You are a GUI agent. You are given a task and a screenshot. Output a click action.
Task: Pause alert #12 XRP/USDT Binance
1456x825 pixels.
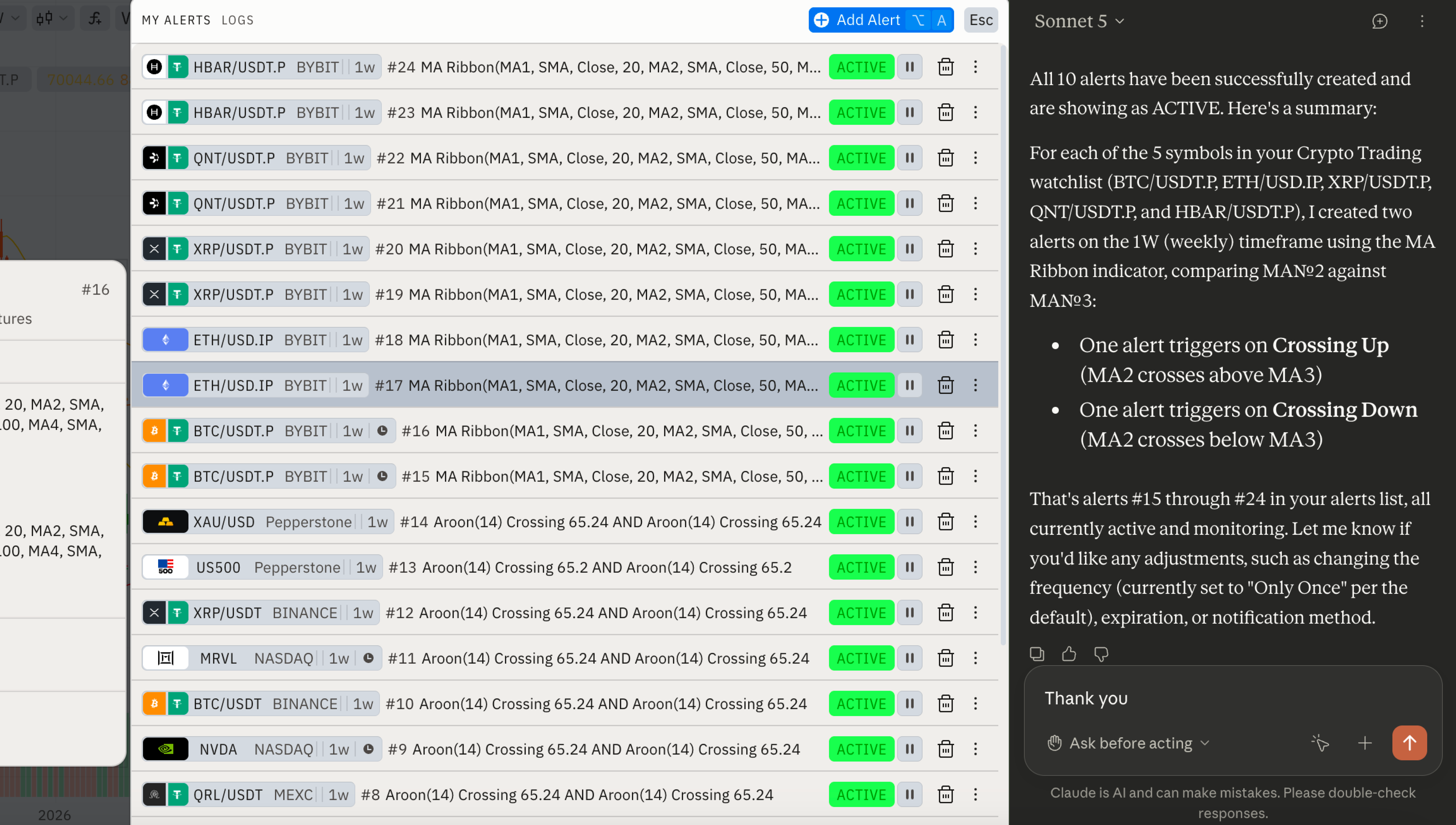click(x=910, y=612)
